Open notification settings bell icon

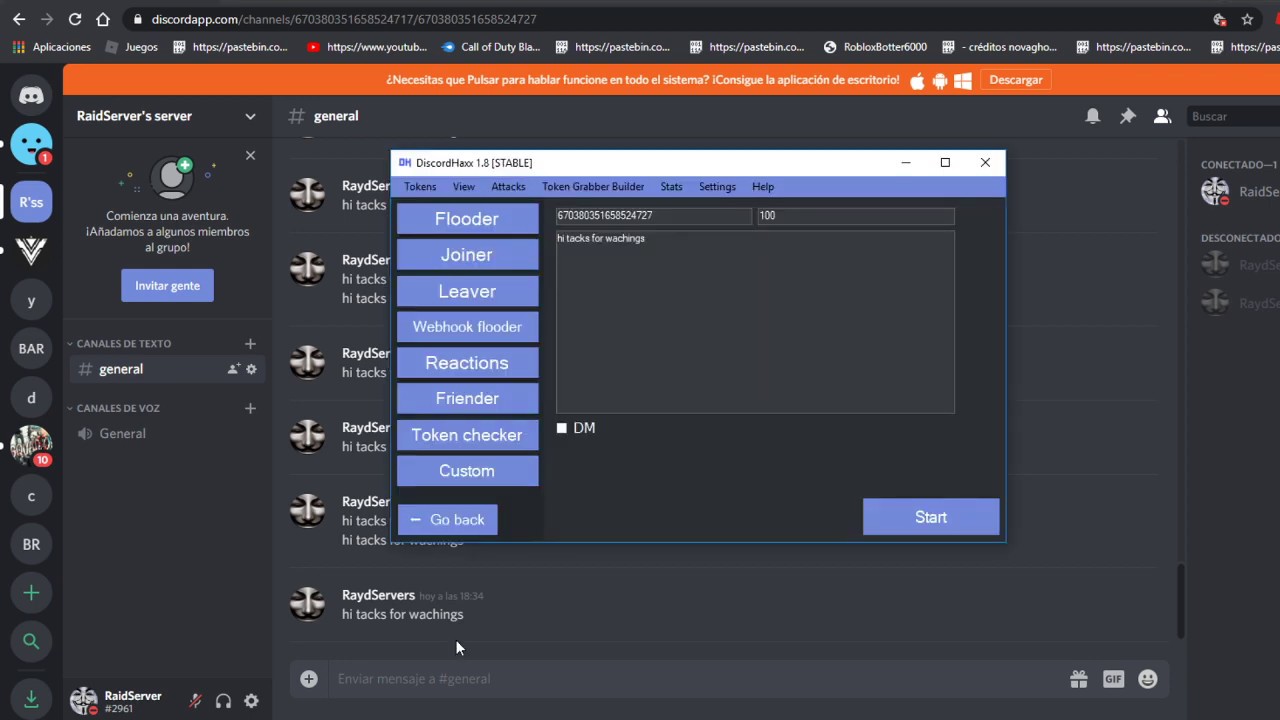[x=1093, y=116]
